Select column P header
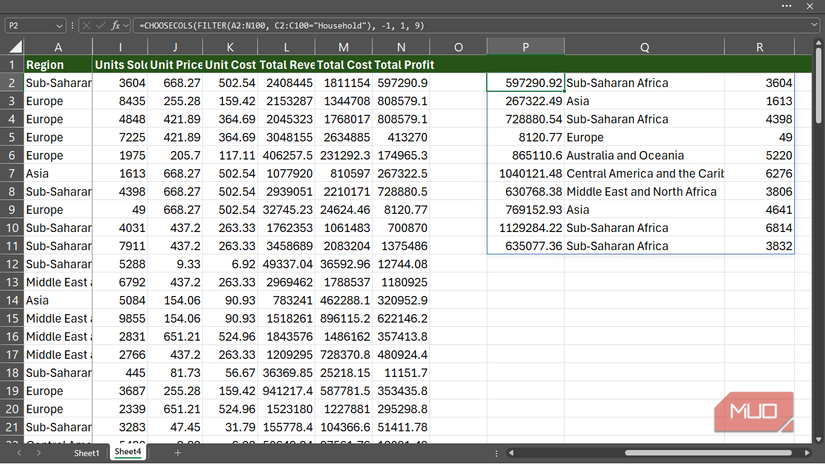 click(525, 47)
